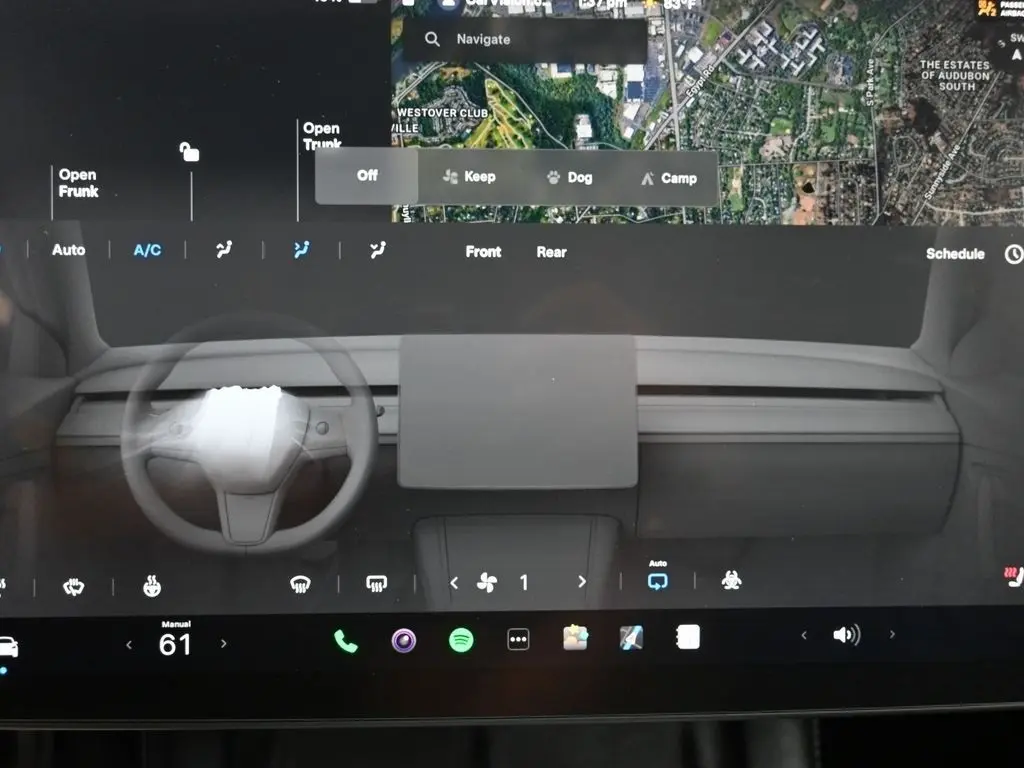
Task: Increase fan speed with right arrow
Action: click(582, 582)
